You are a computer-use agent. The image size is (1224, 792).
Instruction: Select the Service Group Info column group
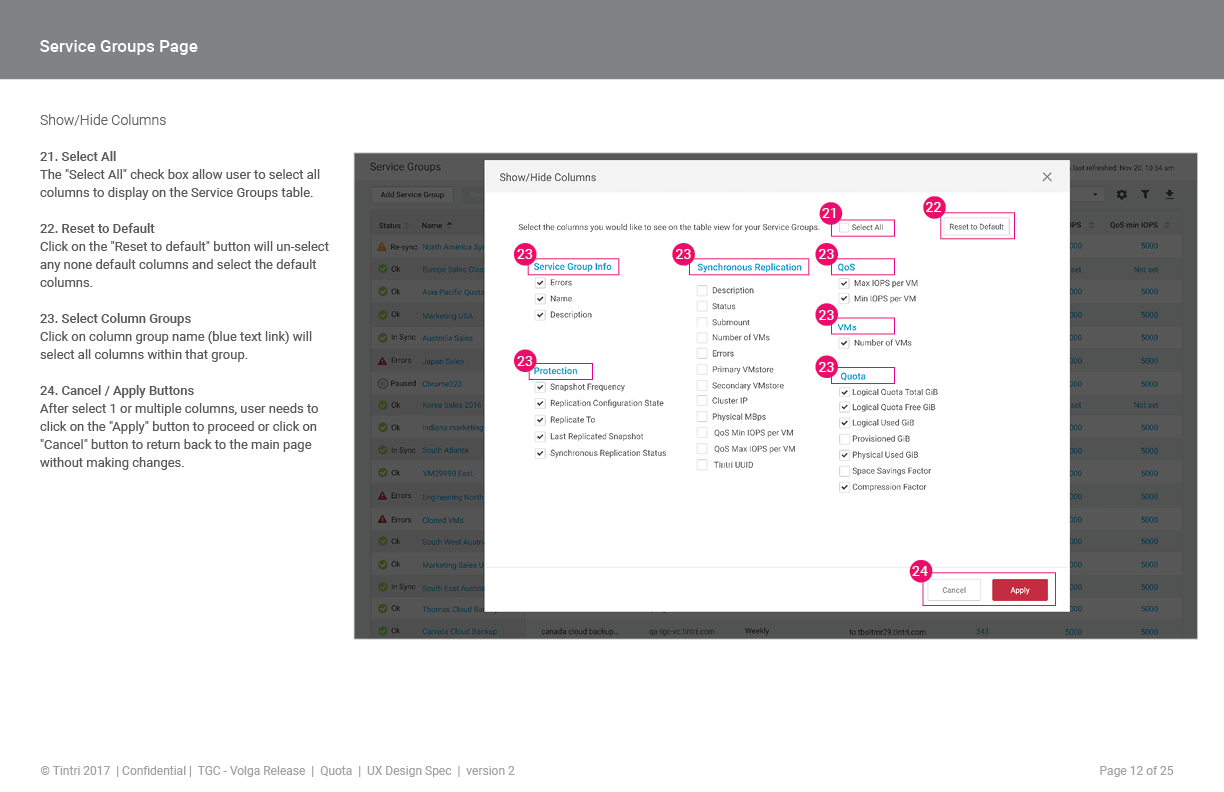573,267
